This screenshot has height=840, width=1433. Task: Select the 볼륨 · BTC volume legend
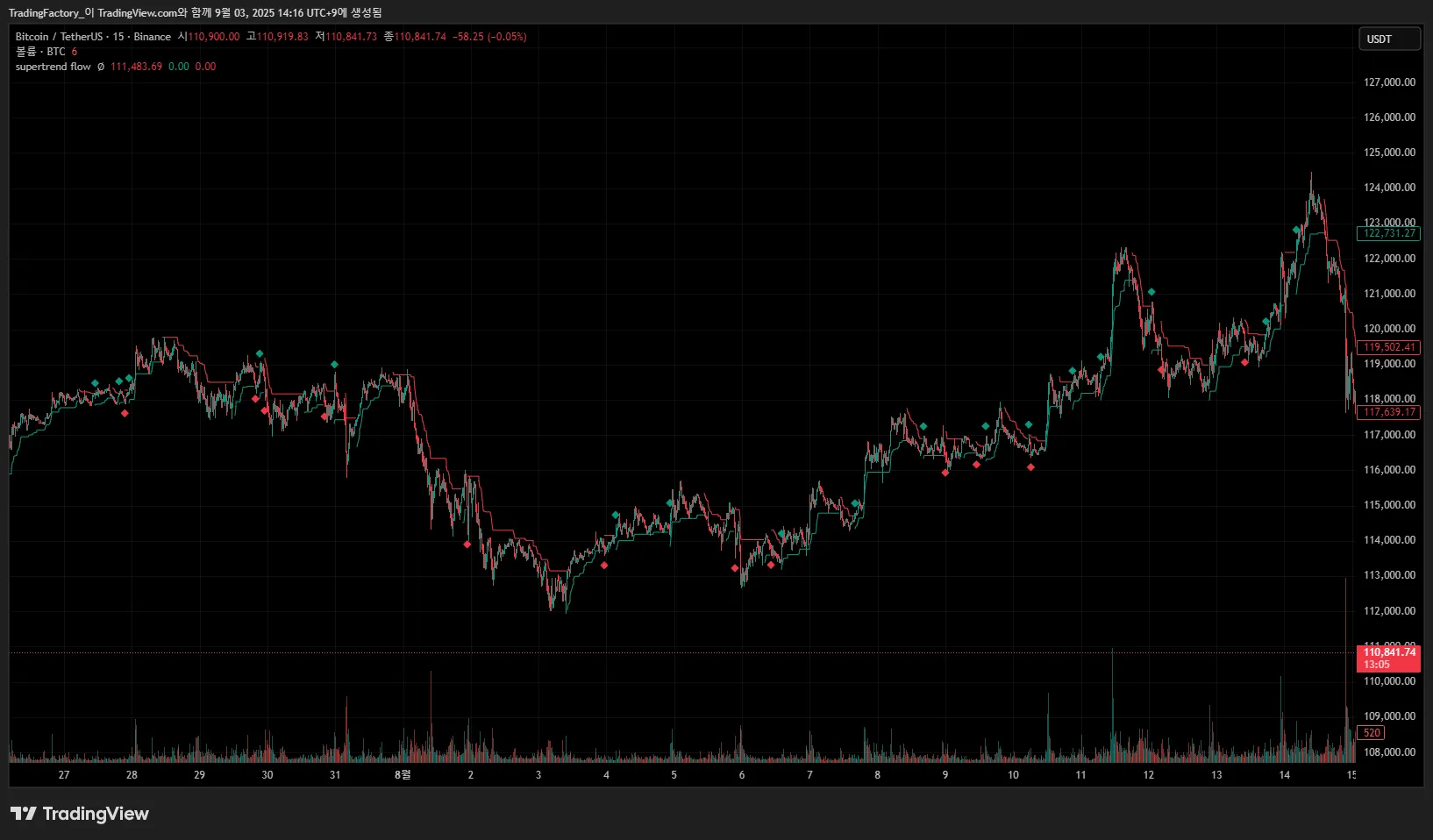pyautogui.click(x=40, y=52)
